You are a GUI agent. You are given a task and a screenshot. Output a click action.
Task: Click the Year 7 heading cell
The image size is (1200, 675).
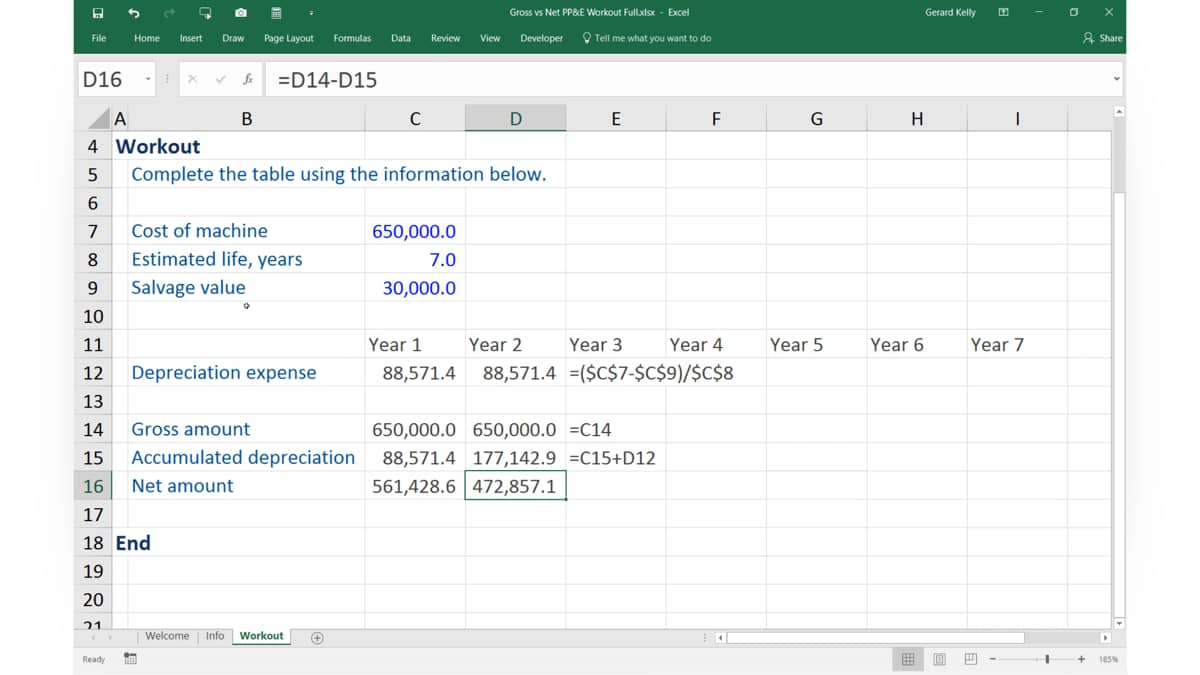click(x=1017, y=345)
